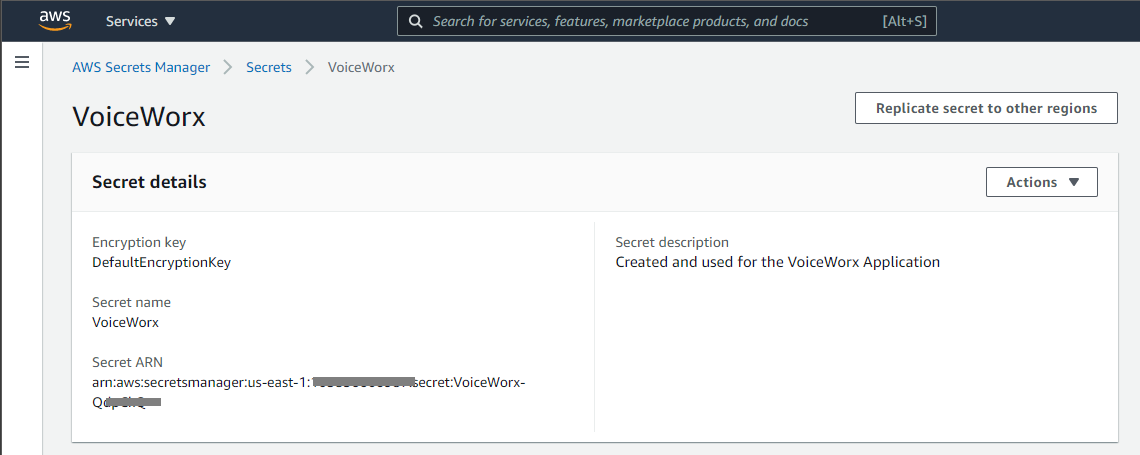Click the Alt+S shortcut hint
Viewport: 1140px width, 455px height.
(x=904, y=21)
